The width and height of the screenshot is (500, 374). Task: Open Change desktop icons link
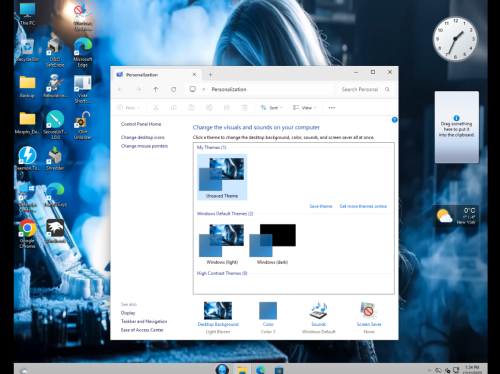click(x=143, y=137)
